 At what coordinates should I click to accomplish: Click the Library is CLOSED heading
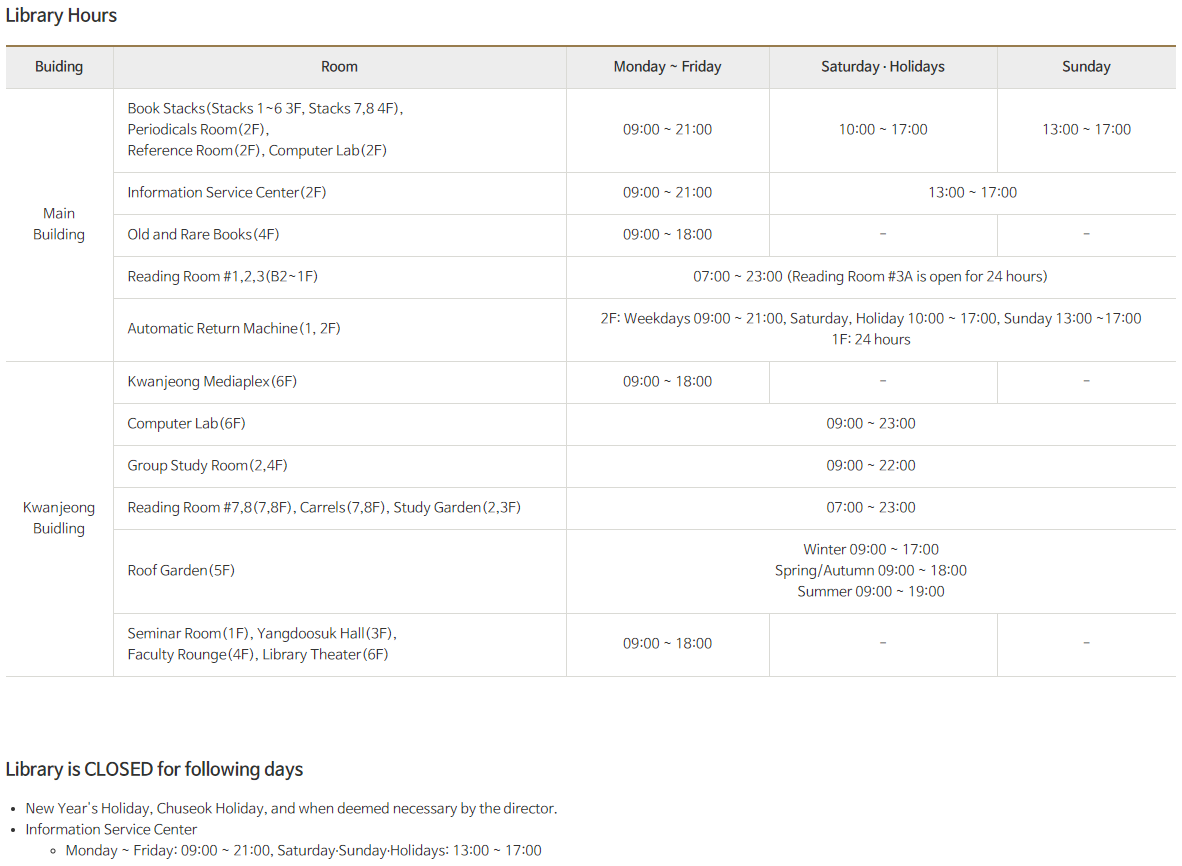click(x=154, y=769)
